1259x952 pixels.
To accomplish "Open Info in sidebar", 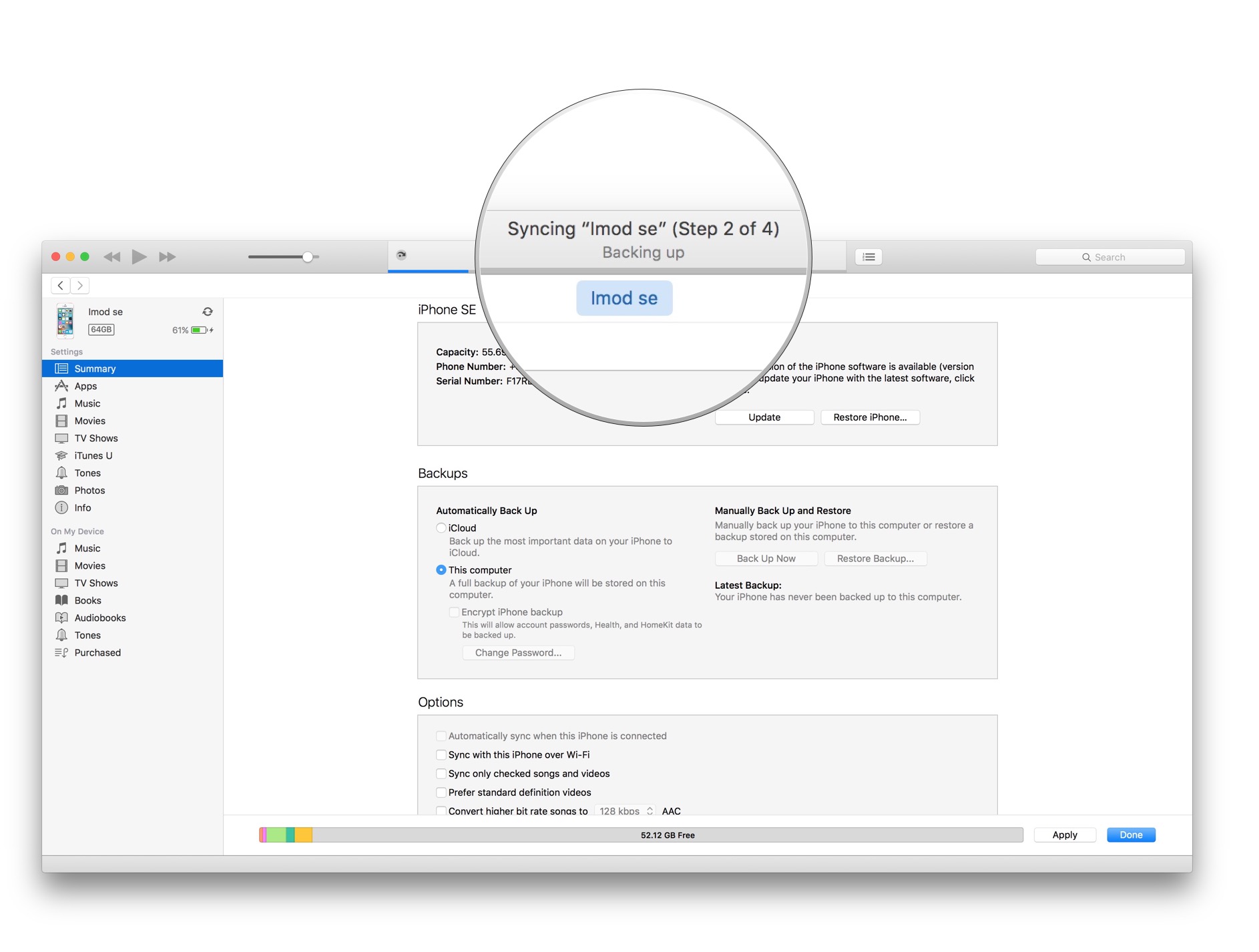I will [x=132, y=507].
